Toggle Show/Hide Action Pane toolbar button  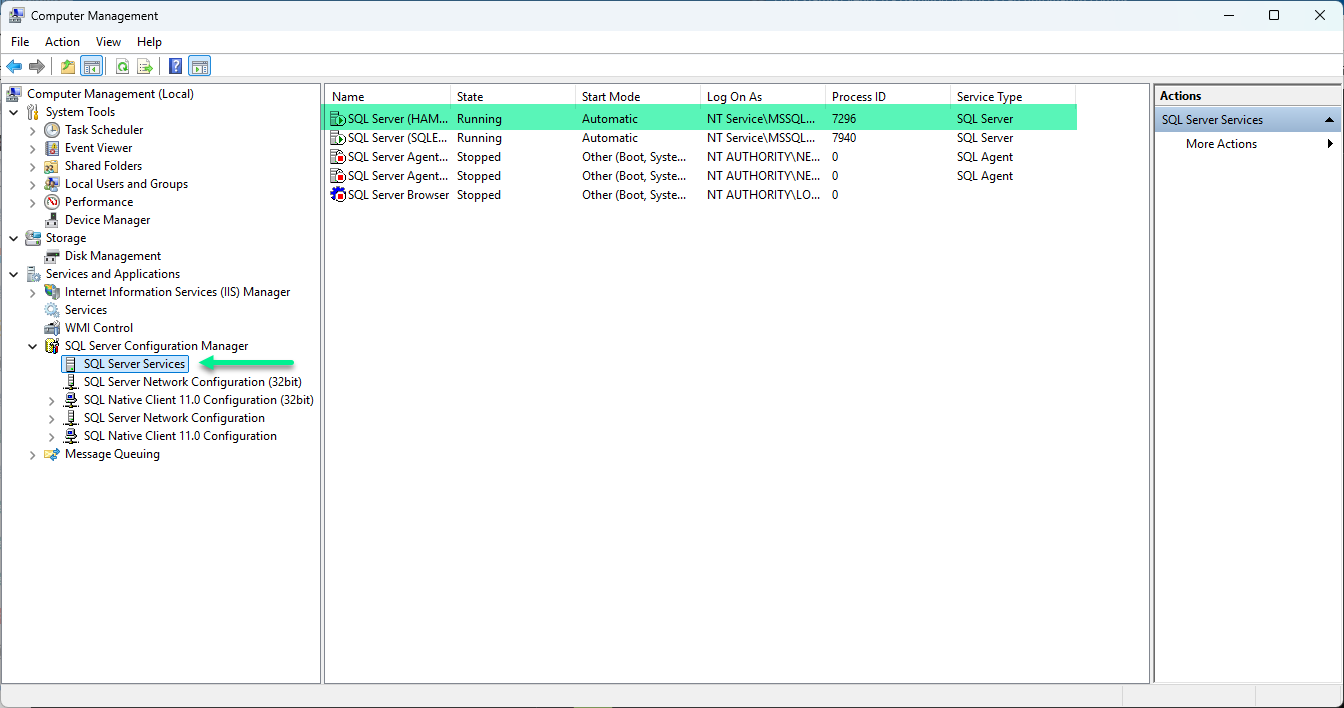(199, 67)
